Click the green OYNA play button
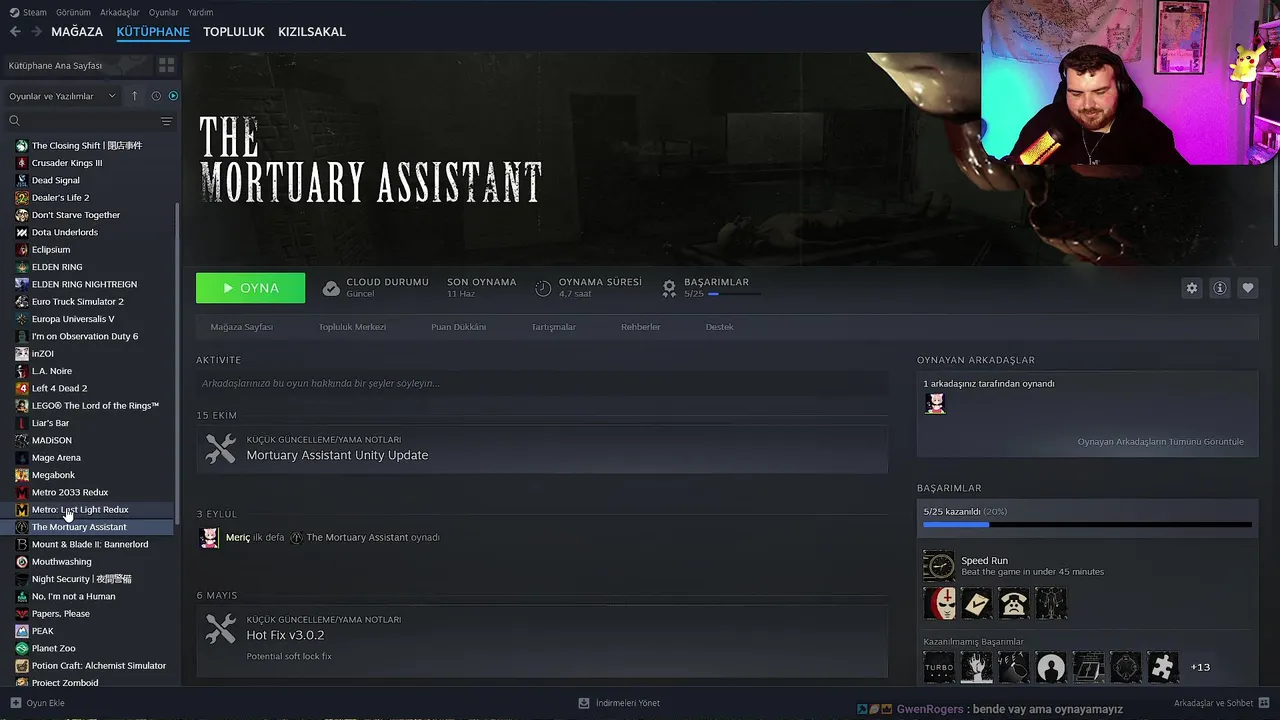The width and height of the screenshot is (1280, 720). click(x=251, y=288)
